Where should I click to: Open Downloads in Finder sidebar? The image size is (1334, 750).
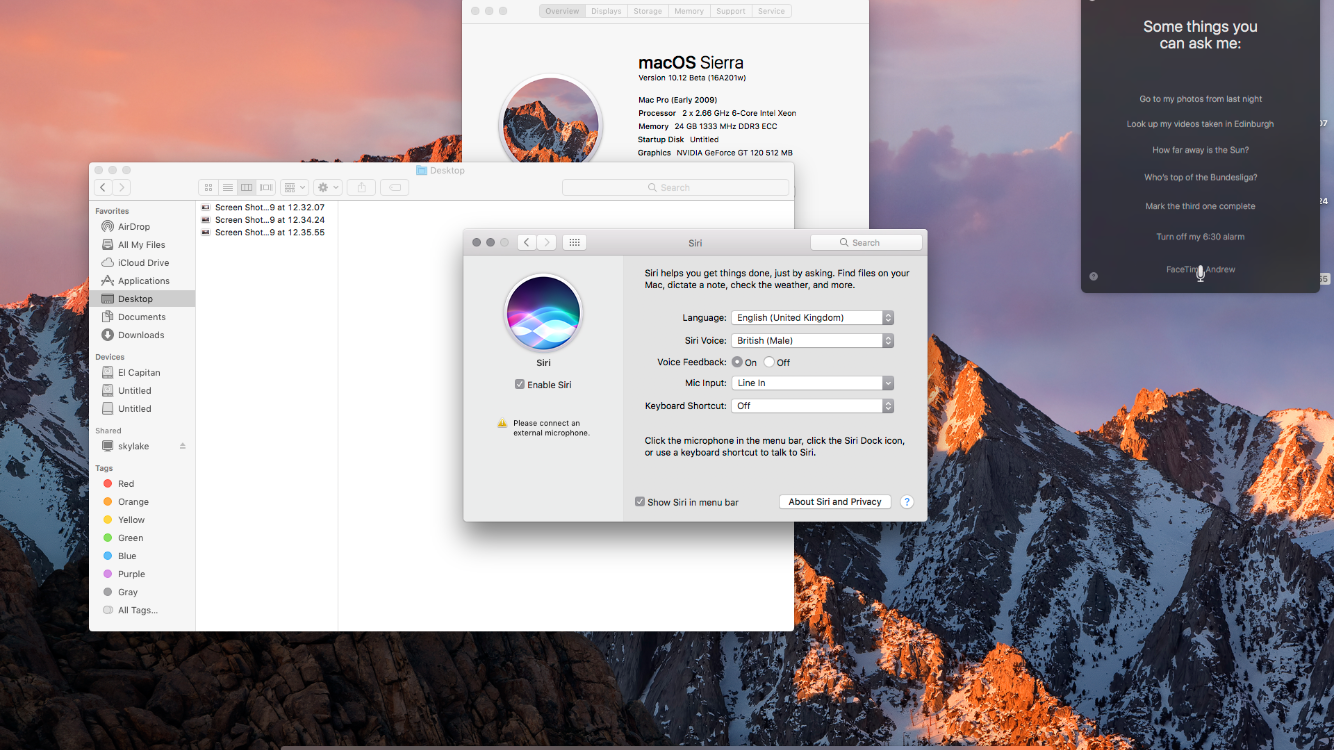(142, 335)
